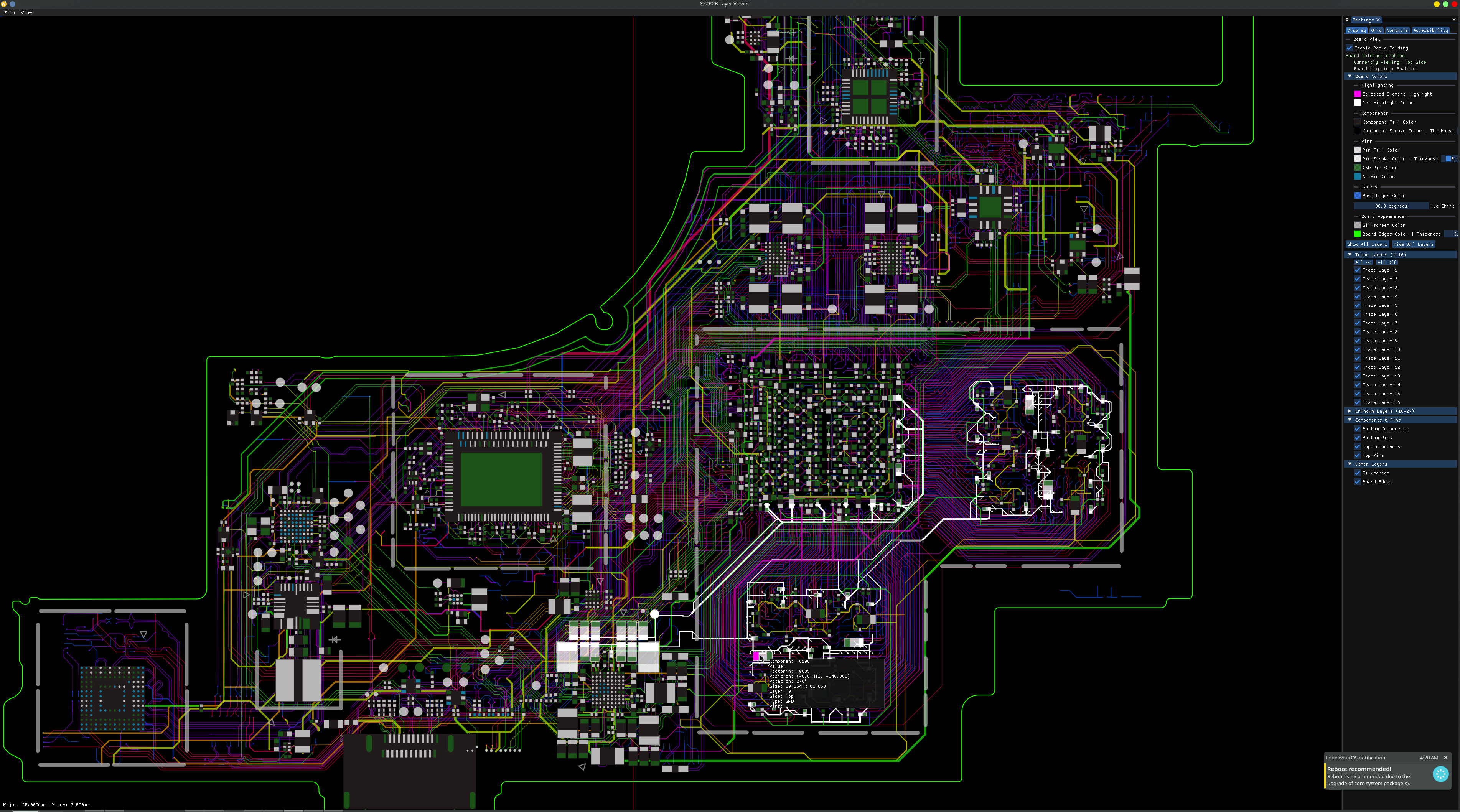Click the Pin Stroke Thickness slider
Image resolution: width=1460 pixels, height=812 pixels.
1450,159
